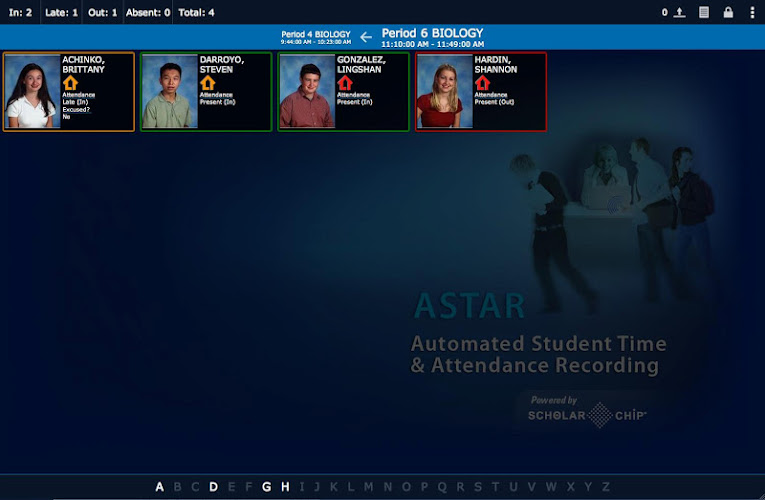The image size is (765, 500).
Task: Click the Absent count indicator
Action: 147,13
